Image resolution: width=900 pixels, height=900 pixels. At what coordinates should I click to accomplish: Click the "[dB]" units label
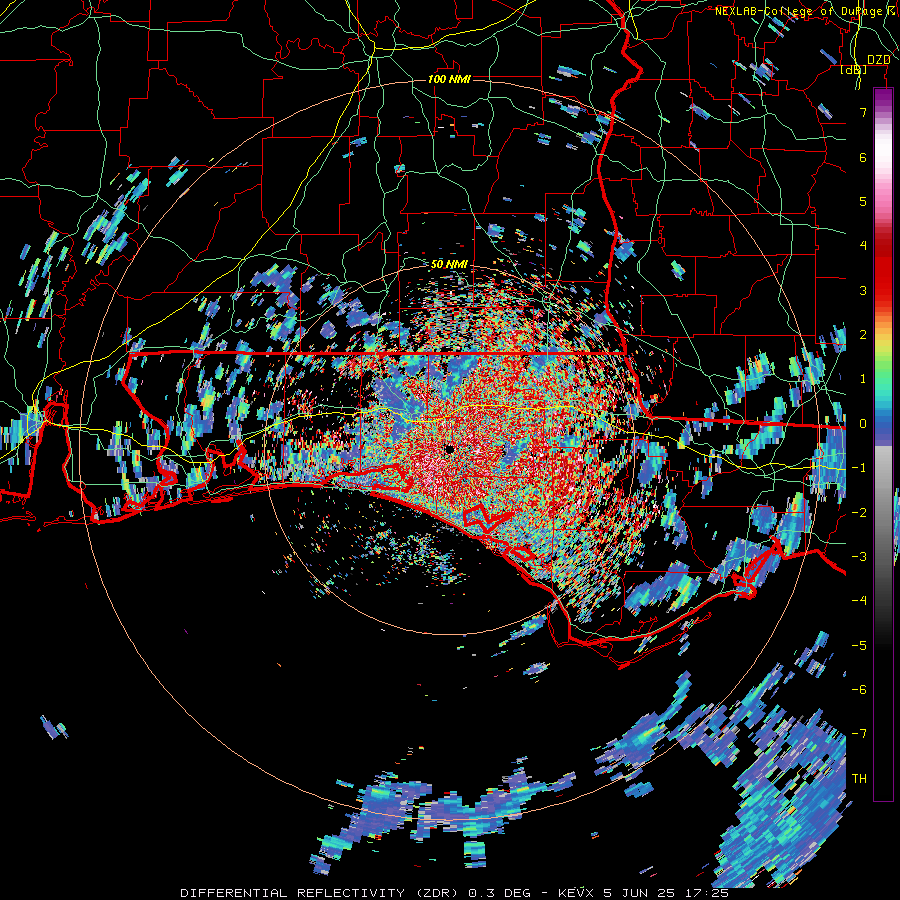854,69
